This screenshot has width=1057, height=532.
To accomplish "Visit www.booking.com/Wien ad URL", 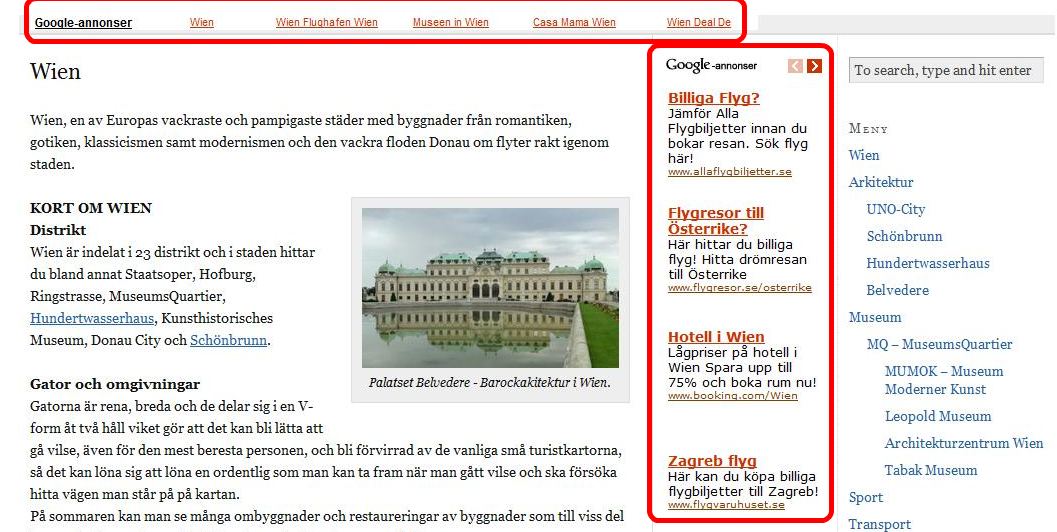I will click(x=733, y=395).
